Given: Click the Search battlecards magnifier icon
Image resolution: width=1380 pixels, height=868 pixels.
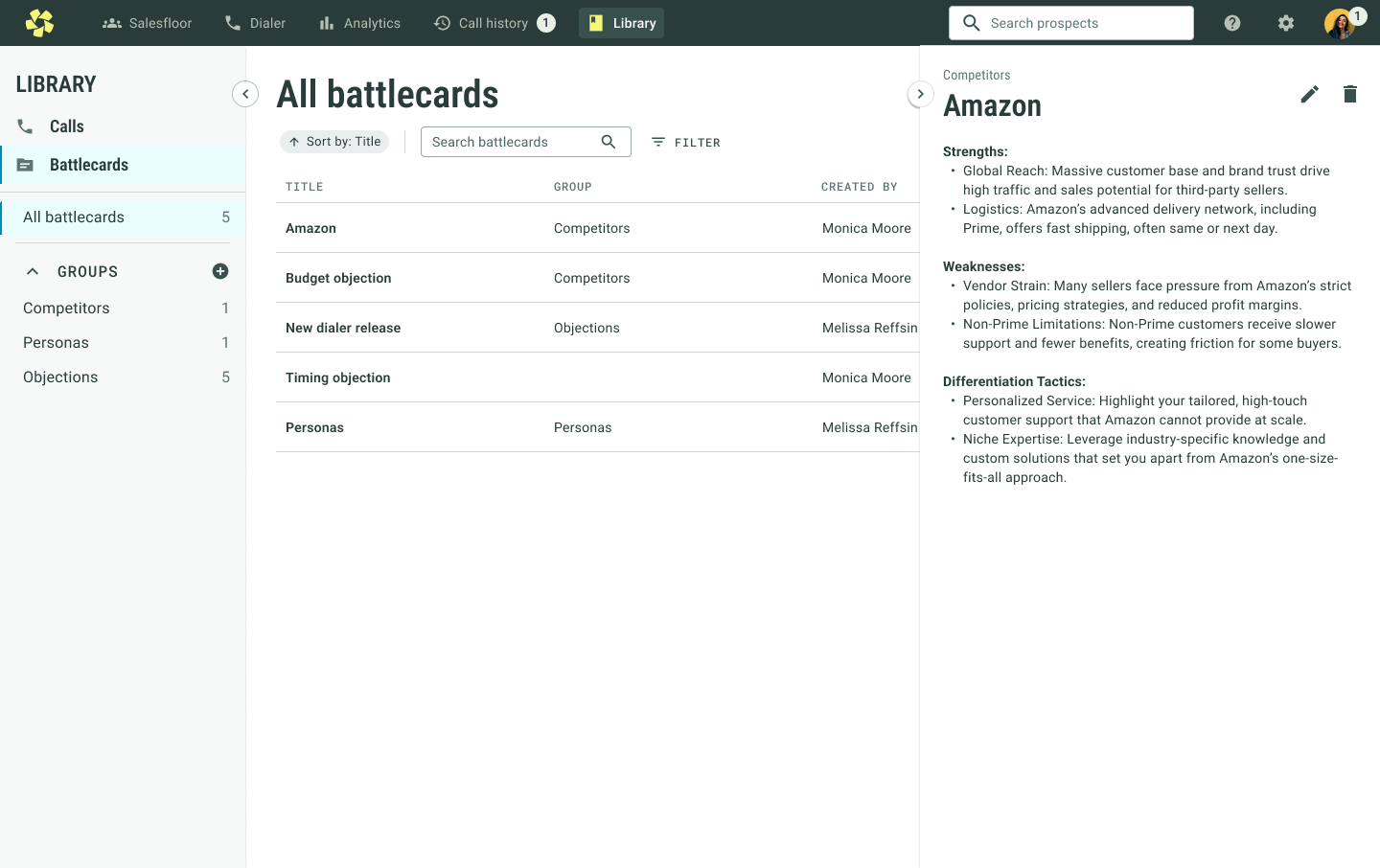Looking at the screenshot, I should 609,142.
